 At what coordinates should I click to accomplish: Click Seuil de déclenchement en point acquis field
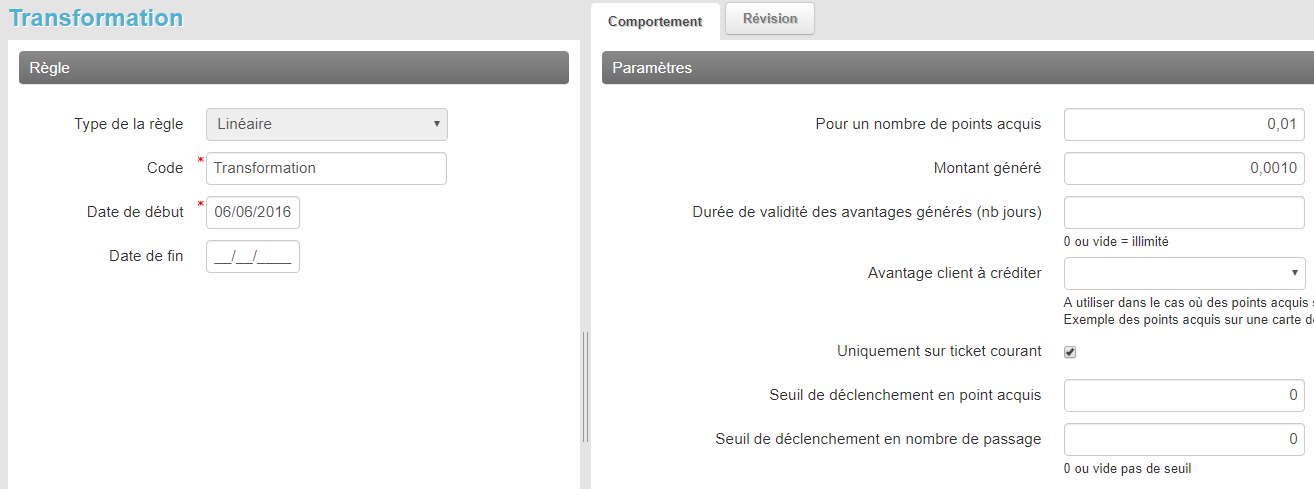coord(1184,395)
